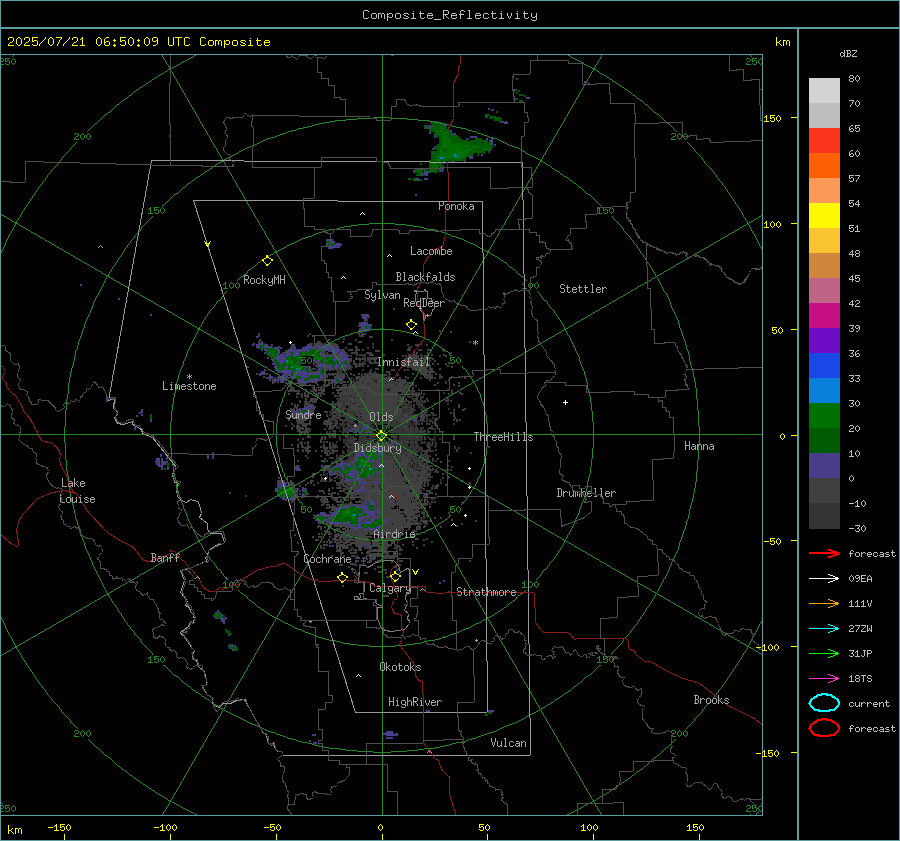Screen dimensions: 900x841
Task: Click the RedDeer city label
Action: coord(424,303)
